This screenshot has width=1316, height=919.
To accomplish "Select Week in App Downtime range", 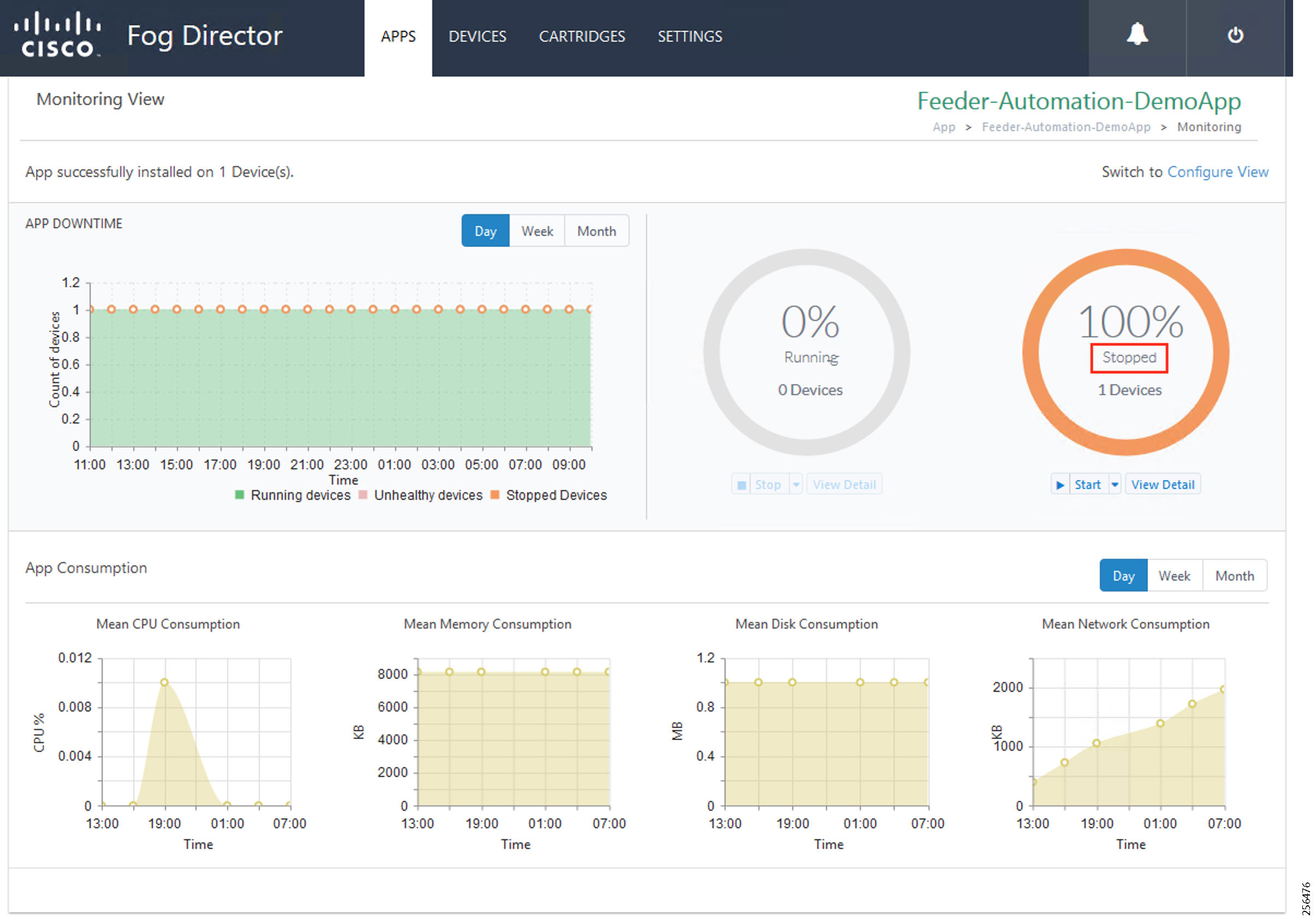I will tap(536, 231).
